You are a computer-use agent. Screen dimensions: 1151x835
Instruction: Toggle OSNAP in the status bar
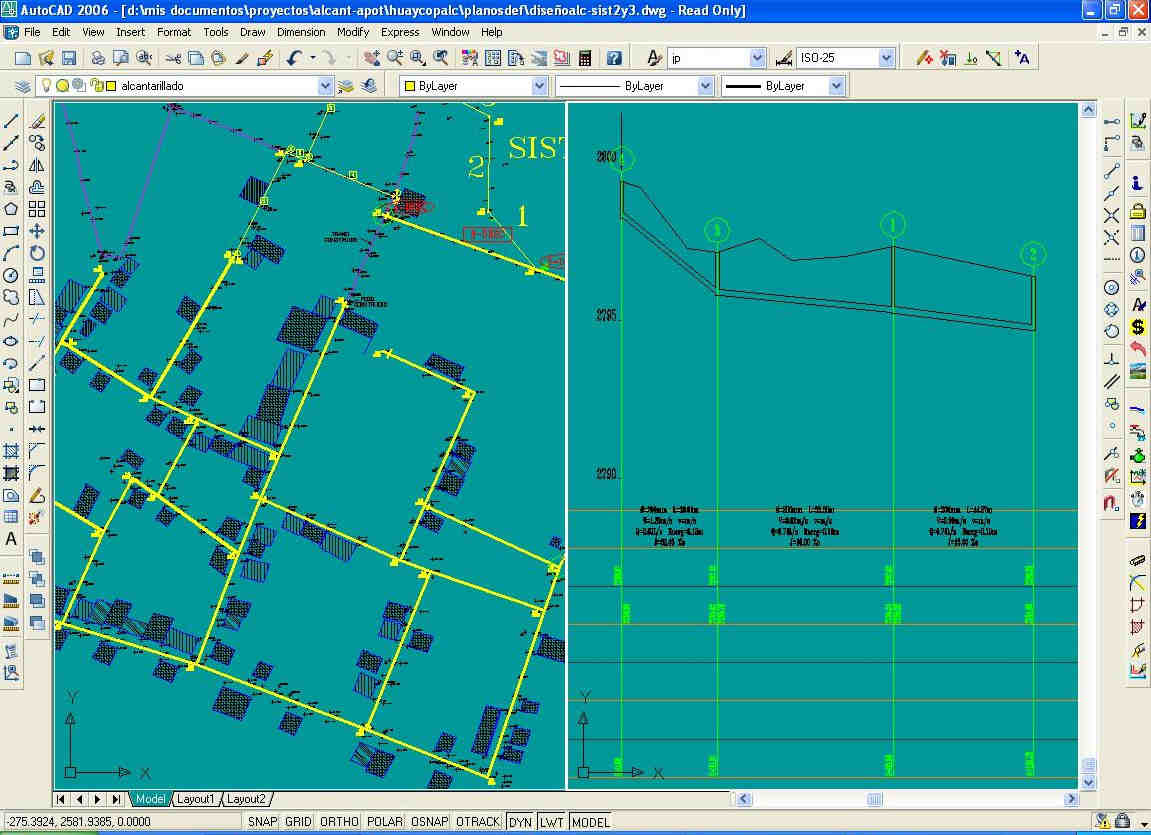[x=429, y=822]
